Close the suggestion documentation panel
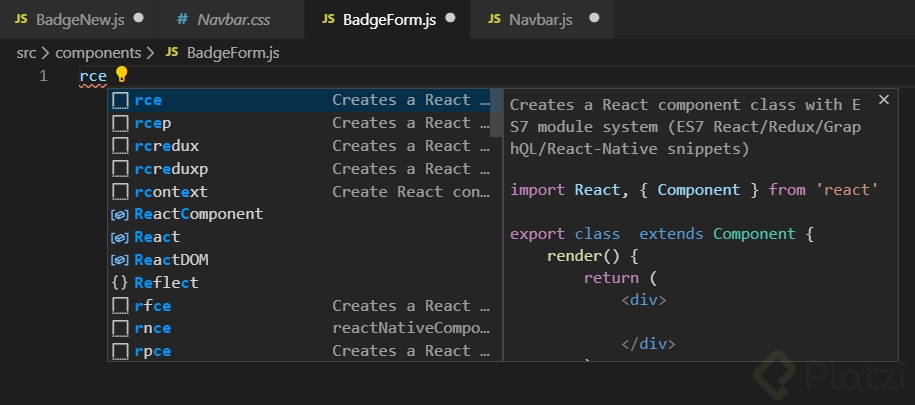Viewport: 915px width, 405px height. [883, 100]
